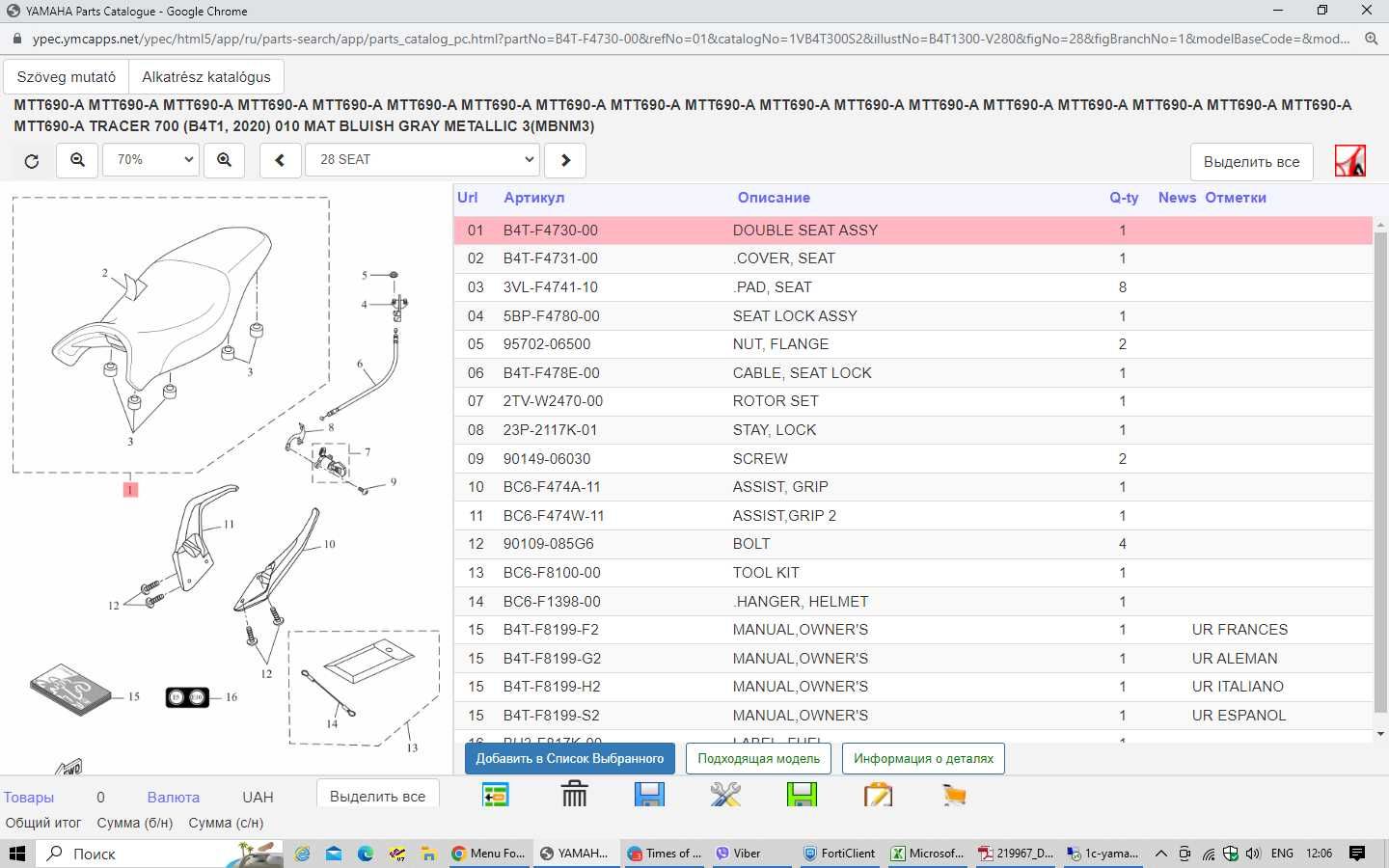The height and width of the screenshot is (868, 1389).
Task: Click the Информация о деталях button
Action: [923, 758]
